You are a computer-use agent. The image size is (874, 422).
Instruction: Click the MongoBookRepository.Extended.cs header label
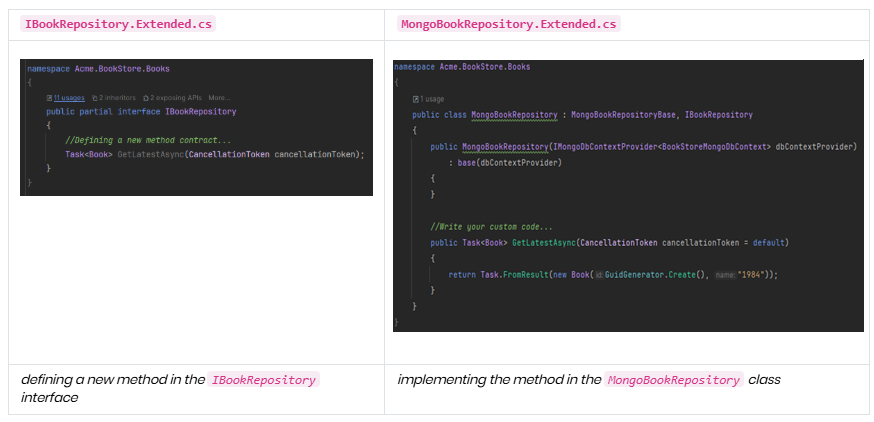pos(508,24)
